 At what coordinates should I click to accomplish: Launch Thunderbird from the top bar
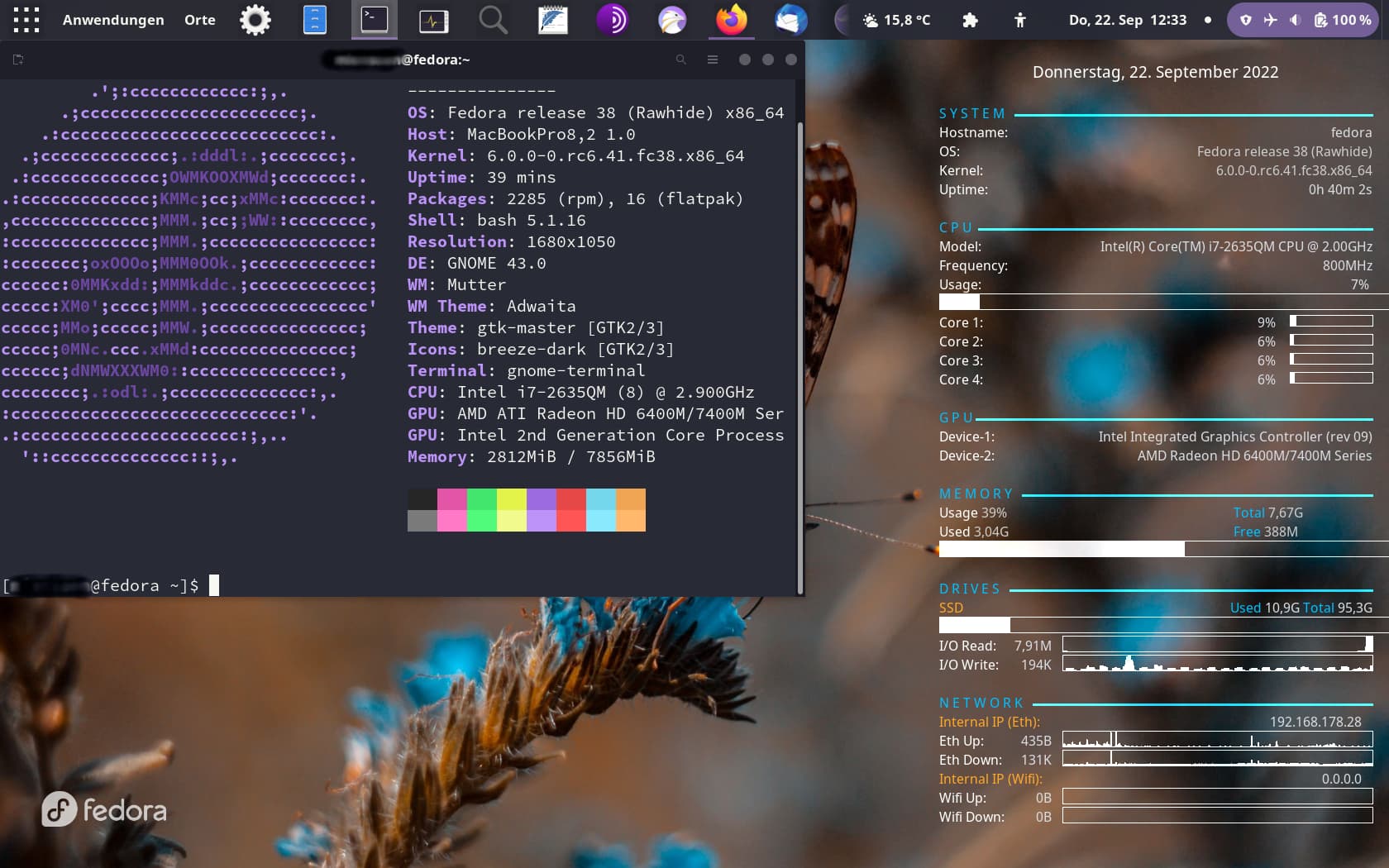(x=791, y=20)
